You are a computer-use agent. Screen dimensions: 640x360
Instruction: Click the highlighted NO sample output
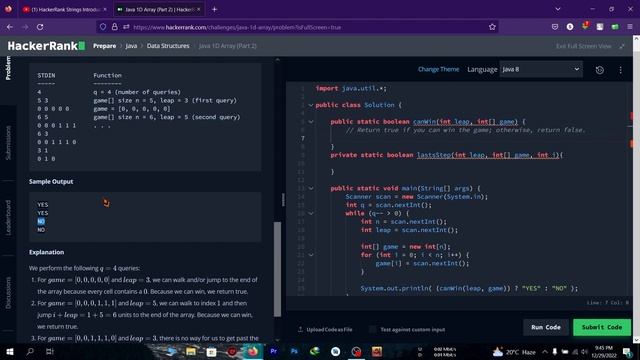tap(41, 221)
